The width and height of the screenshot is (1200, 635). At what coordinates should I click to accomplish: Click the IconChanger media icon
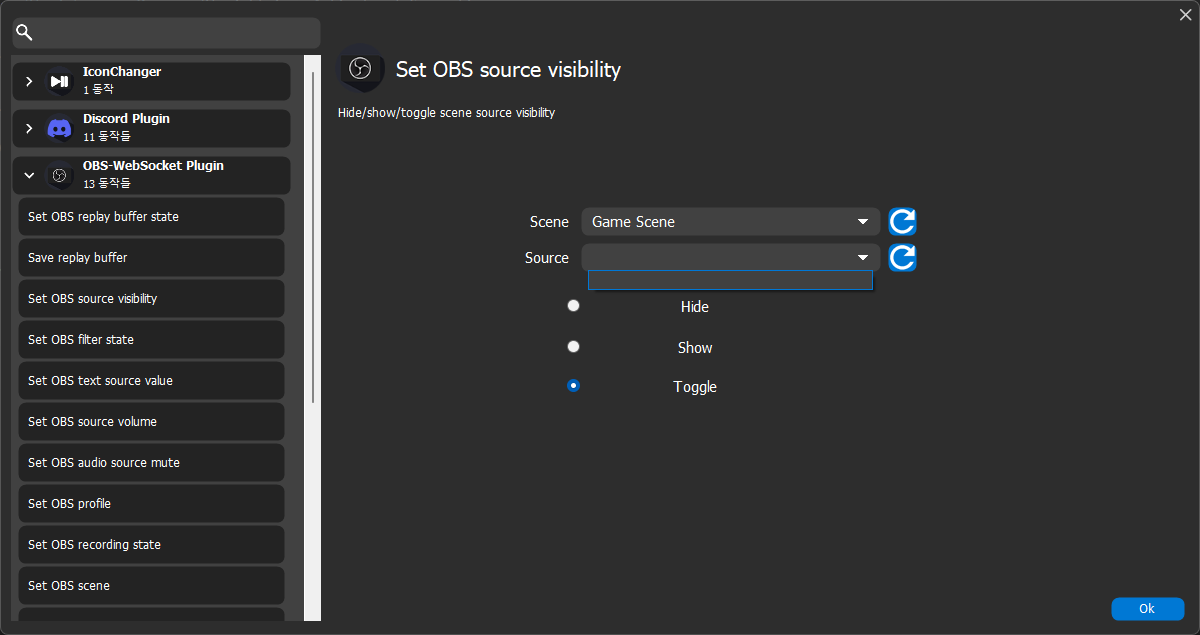point(57,81)
